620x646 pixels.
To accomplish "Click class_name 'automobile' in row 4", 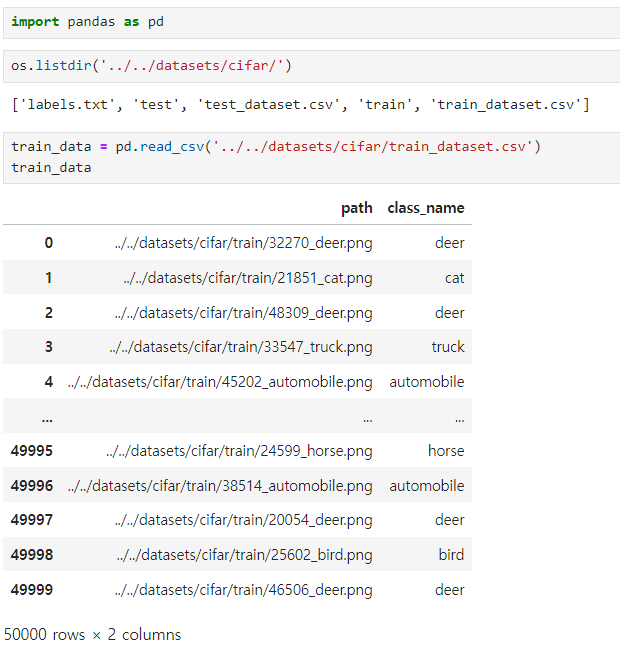I will click(427, 382).
